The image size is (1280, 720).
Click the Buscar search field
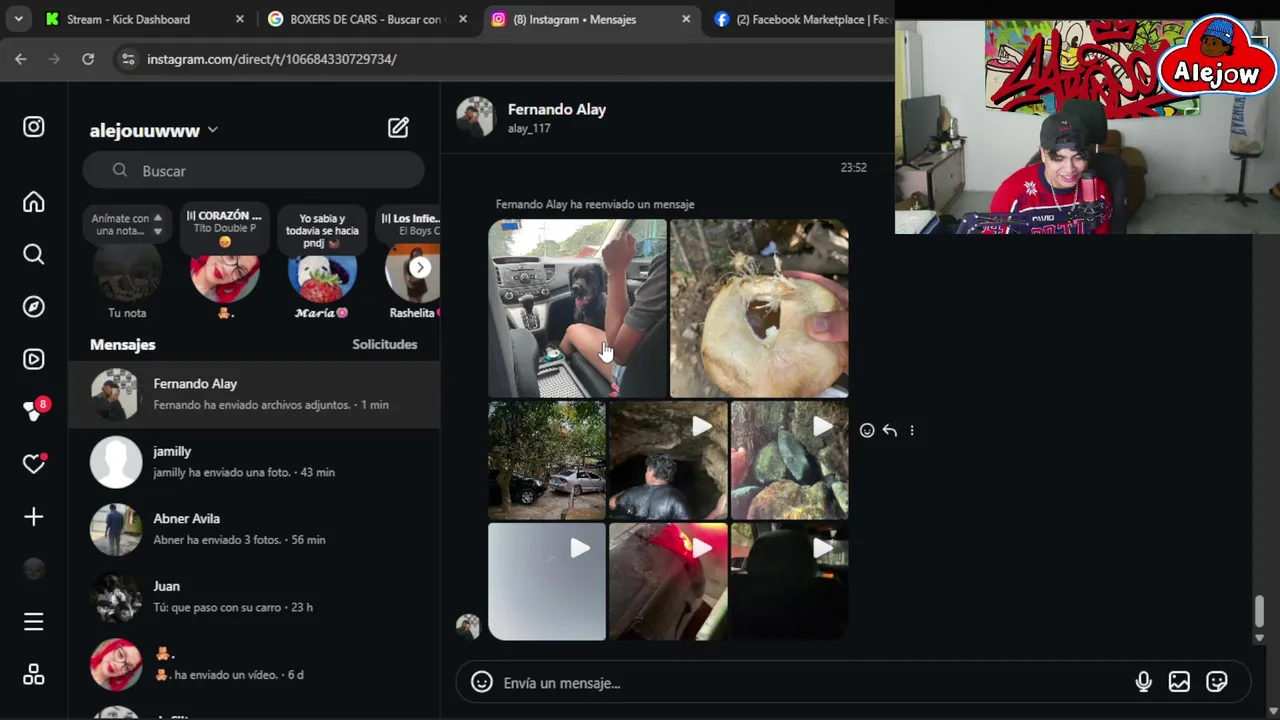(254, 171)
